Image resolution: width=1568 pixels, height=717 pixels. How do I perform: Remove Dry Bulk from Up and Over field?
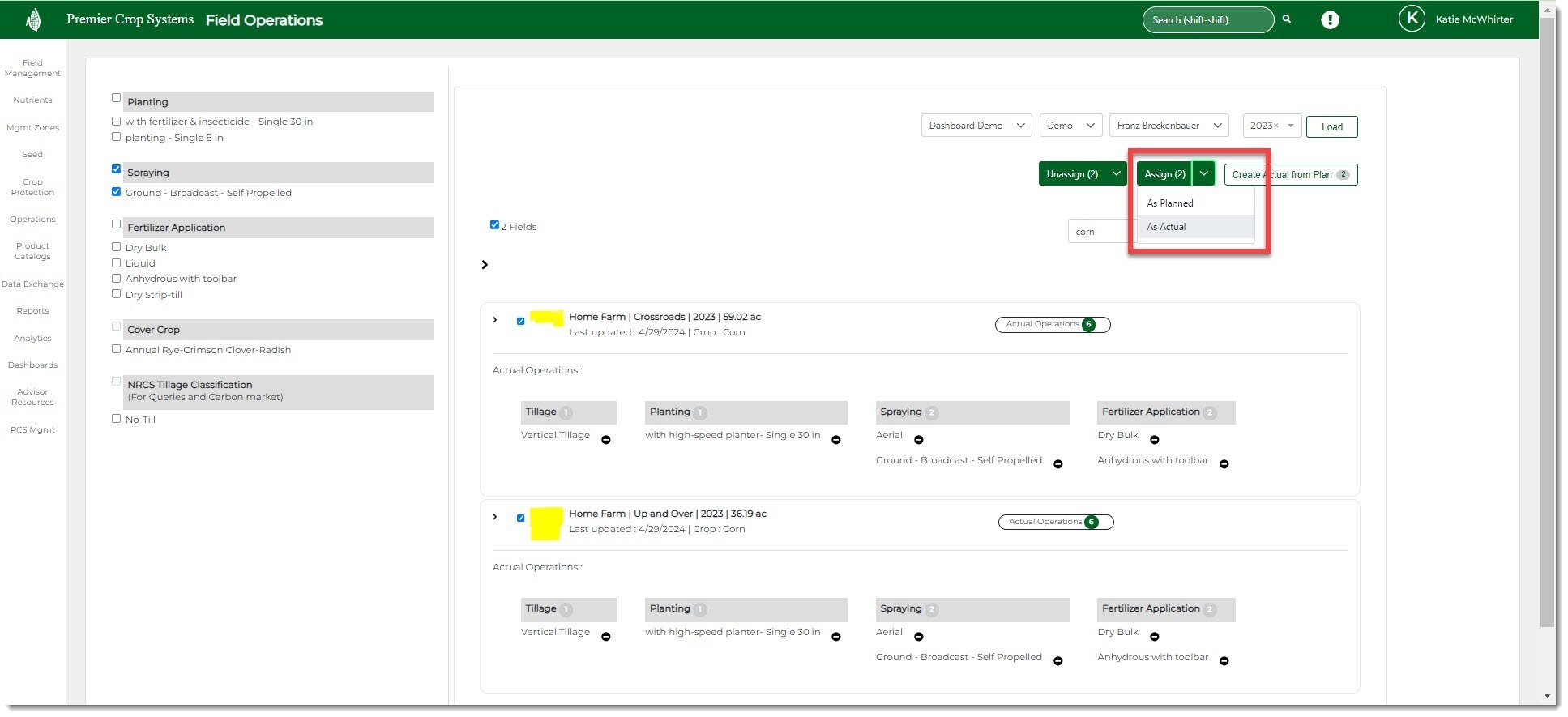point(1155,637)
